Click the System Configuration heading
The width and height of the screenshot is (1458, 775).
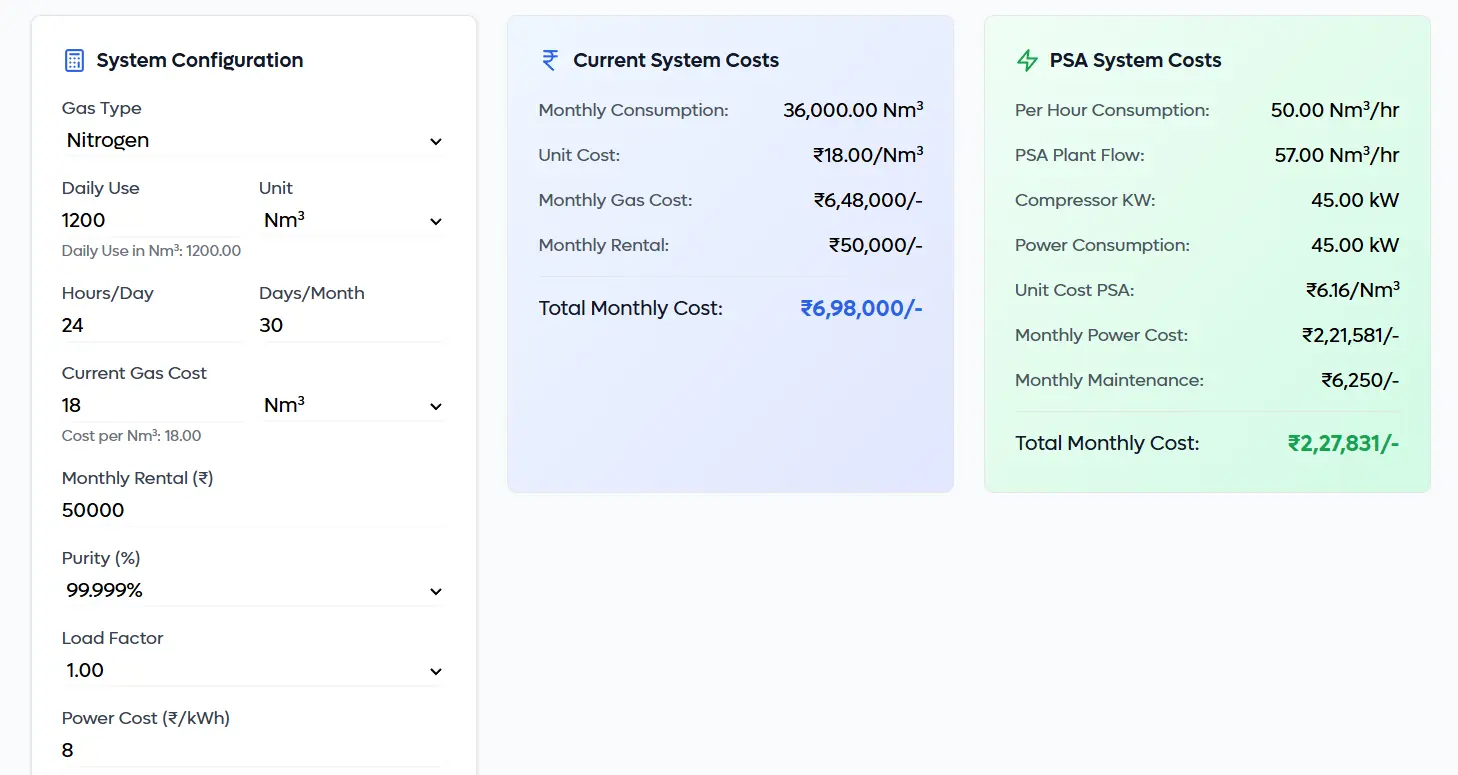coord(200,60)
